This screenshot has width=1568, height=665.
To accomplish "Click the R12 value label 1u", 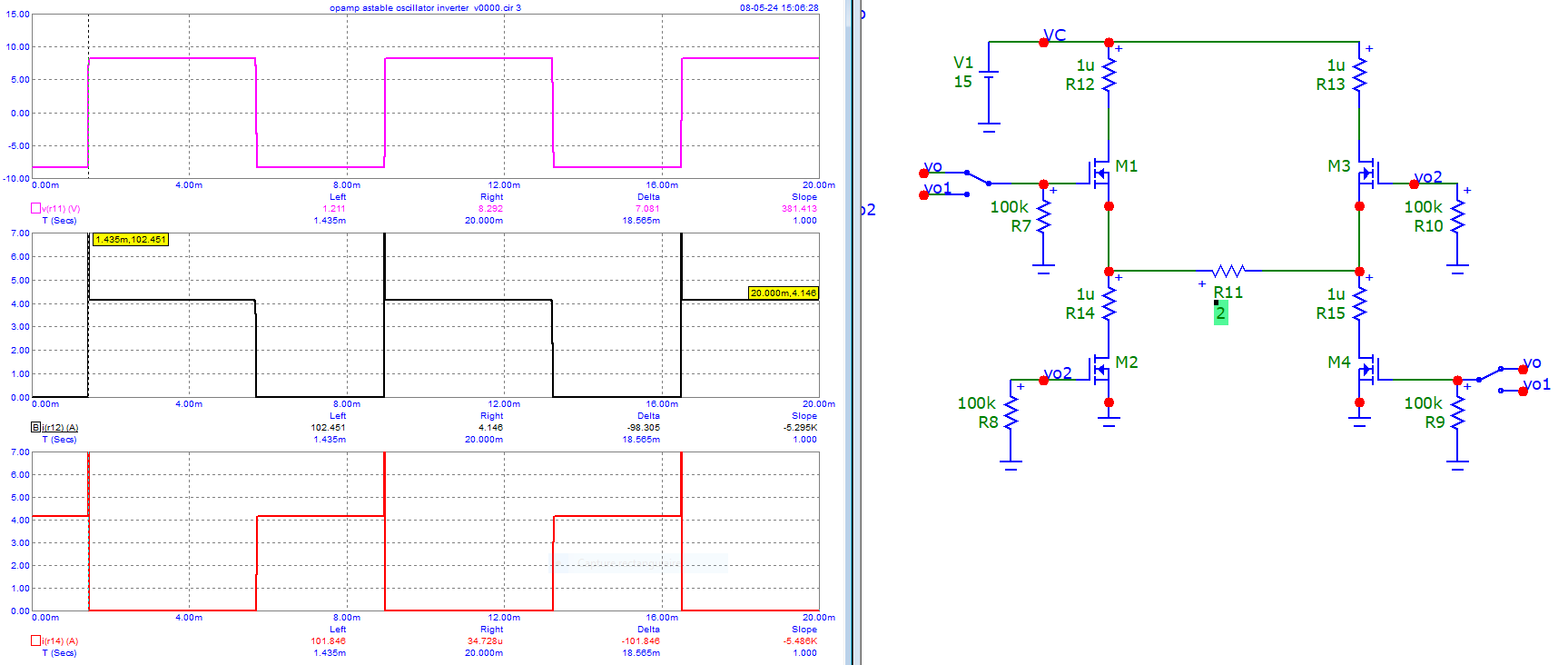I will pos(1085,65).
